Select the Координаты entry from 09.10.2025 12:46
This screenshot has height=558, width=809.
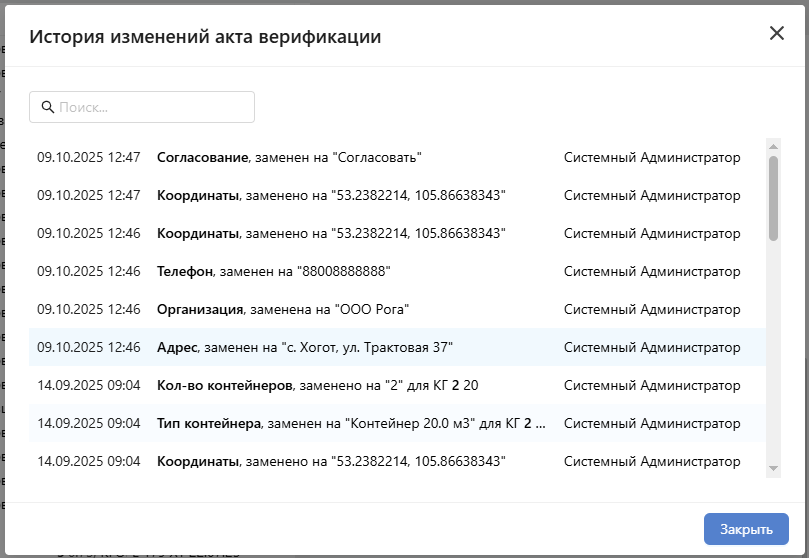coord(331,233)
